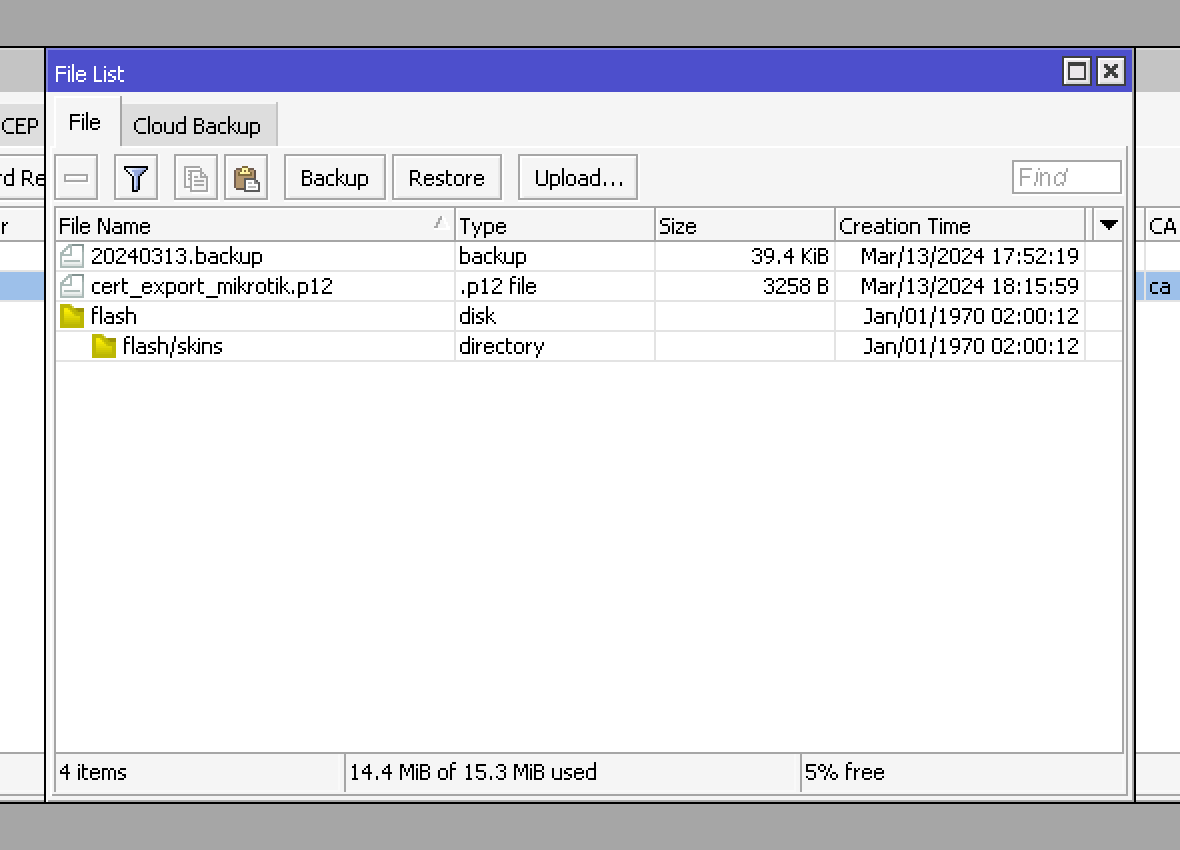Screen dimensions: 1180x850
Task: Select the File tab
Action: point(85,122)
